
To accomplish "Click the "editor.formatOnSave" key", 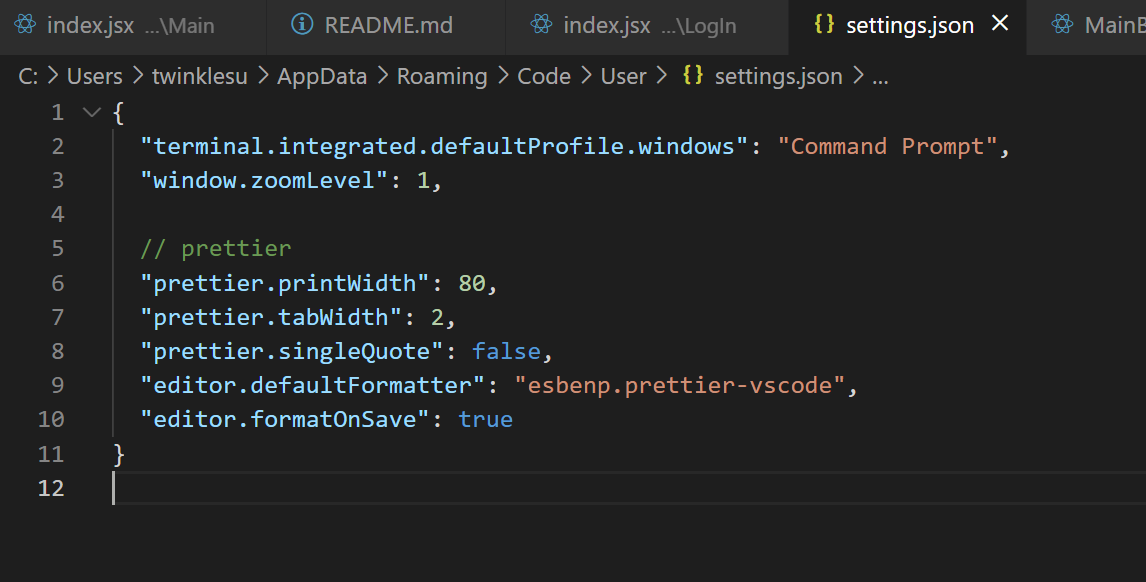I will [x=284, y=419].
